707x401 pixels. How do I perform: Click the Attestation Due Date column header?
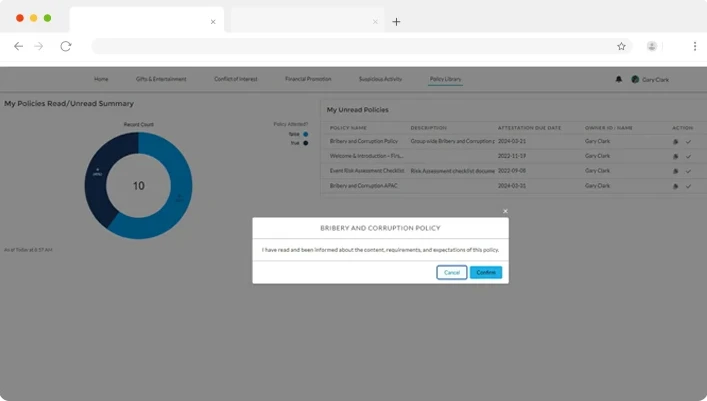[x=529, y=128]
